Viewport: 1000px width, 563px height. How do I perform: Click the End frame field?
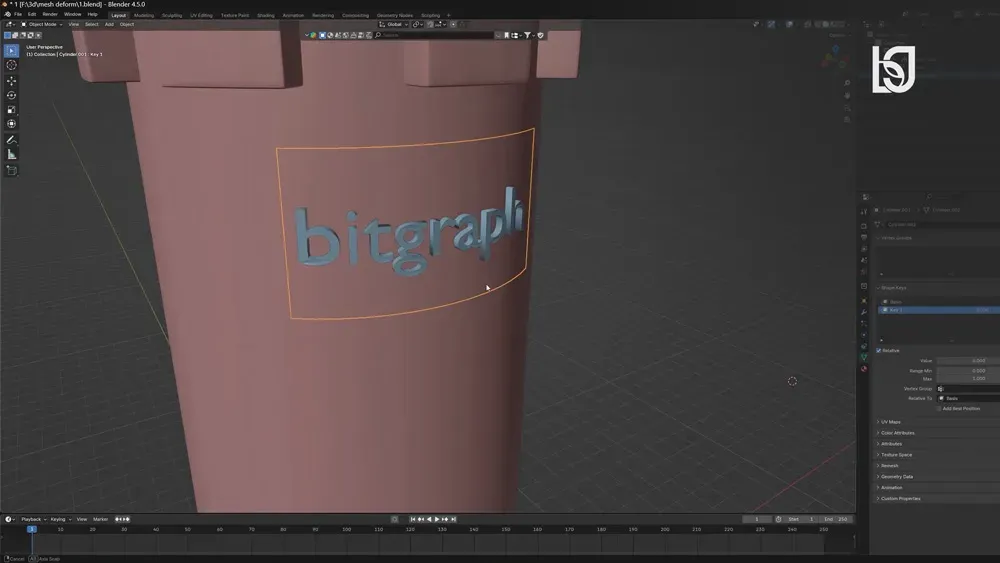tap(836, 519)
